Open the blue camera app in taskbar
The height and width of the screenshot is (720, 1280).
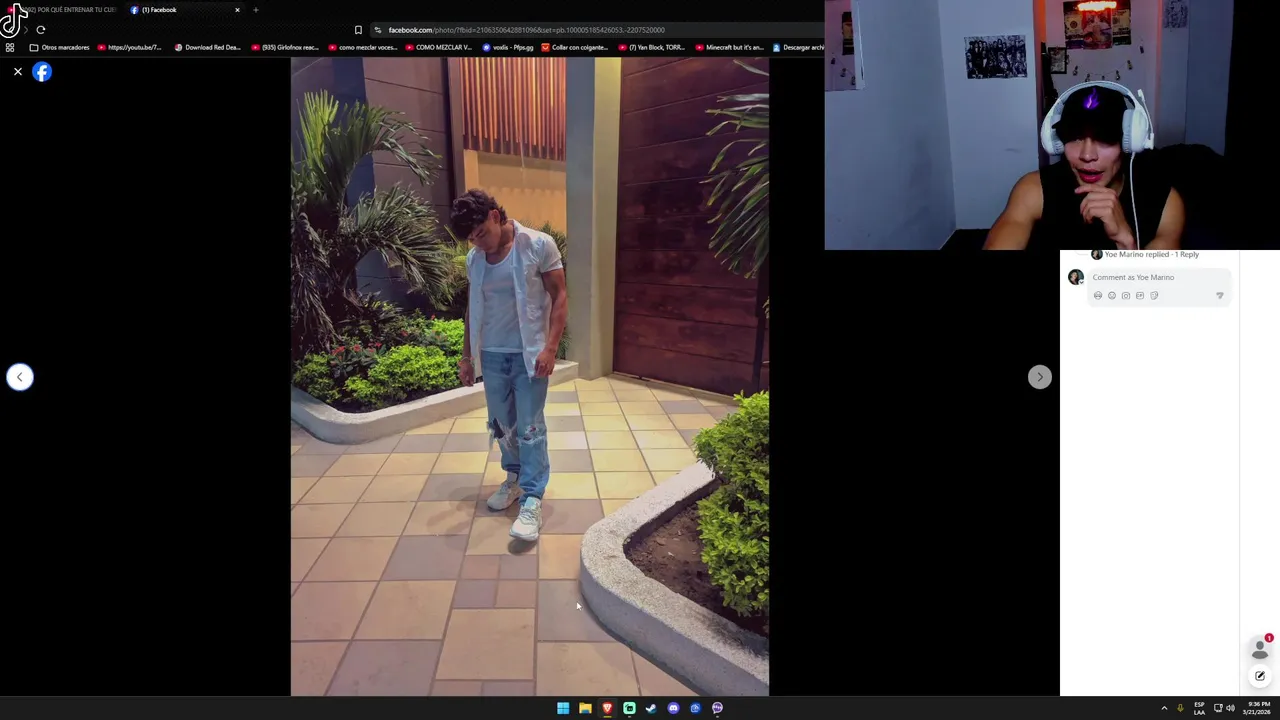click(x=695, y=708)
